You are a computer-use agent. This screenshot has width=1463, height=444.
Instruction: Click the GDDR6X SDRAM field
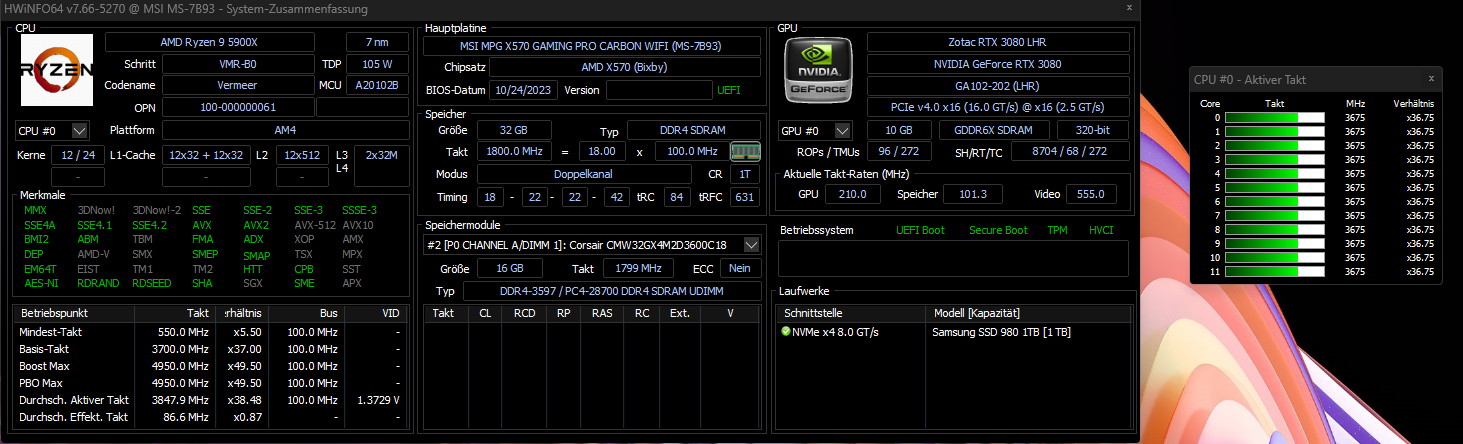pyautogui.click(x=995, y=130)
